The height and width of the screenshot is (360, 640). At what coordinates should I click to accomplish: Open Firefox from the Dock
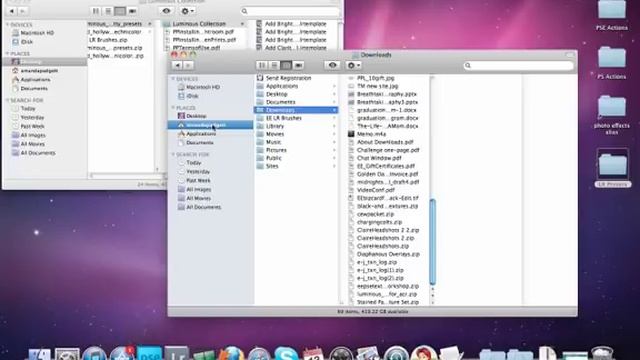tap(231, 353)
